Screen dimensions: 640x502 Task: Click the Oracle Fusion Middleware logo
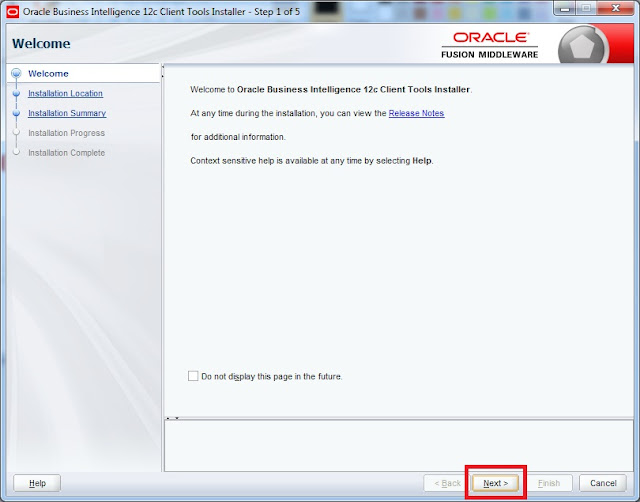tap(490, 45)
